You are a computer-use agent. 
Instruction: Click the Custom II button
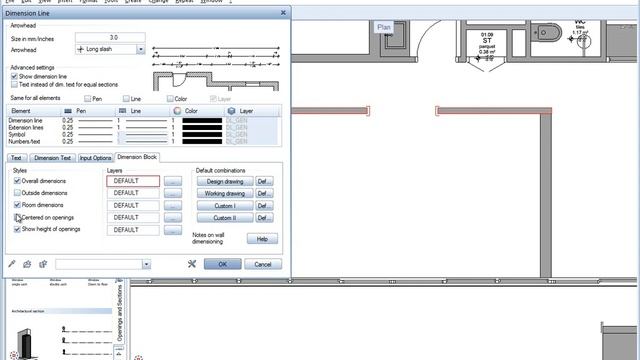point(225,218)
